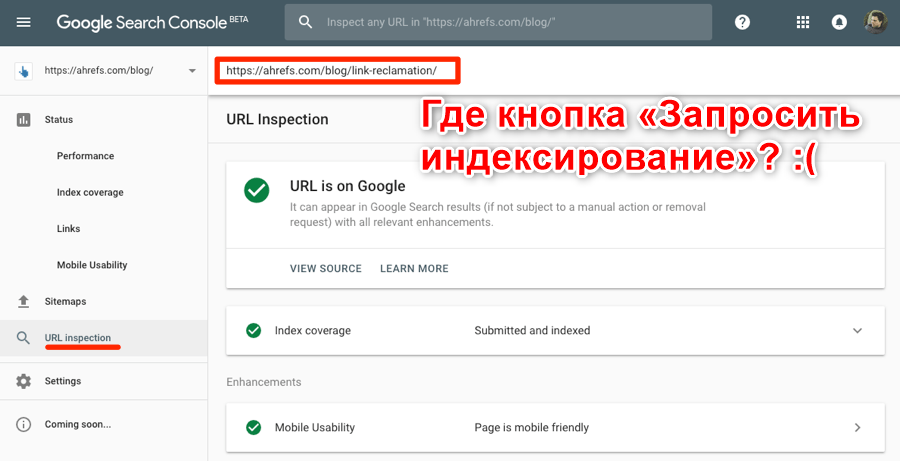
Task: Click the Sitemaps upload icon
Action: [x=24, y=301]
